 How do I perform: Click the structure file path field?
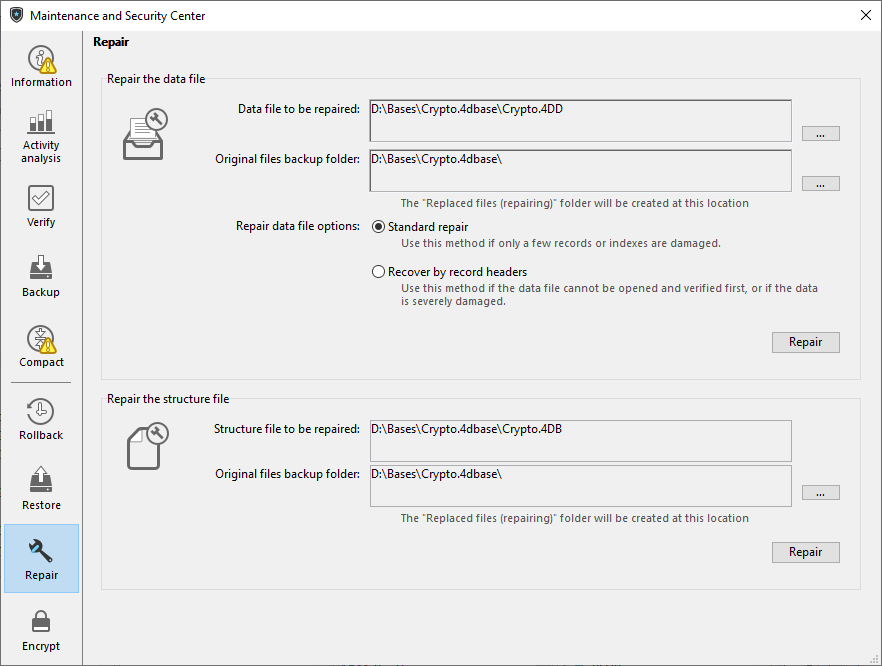point(580,440)
